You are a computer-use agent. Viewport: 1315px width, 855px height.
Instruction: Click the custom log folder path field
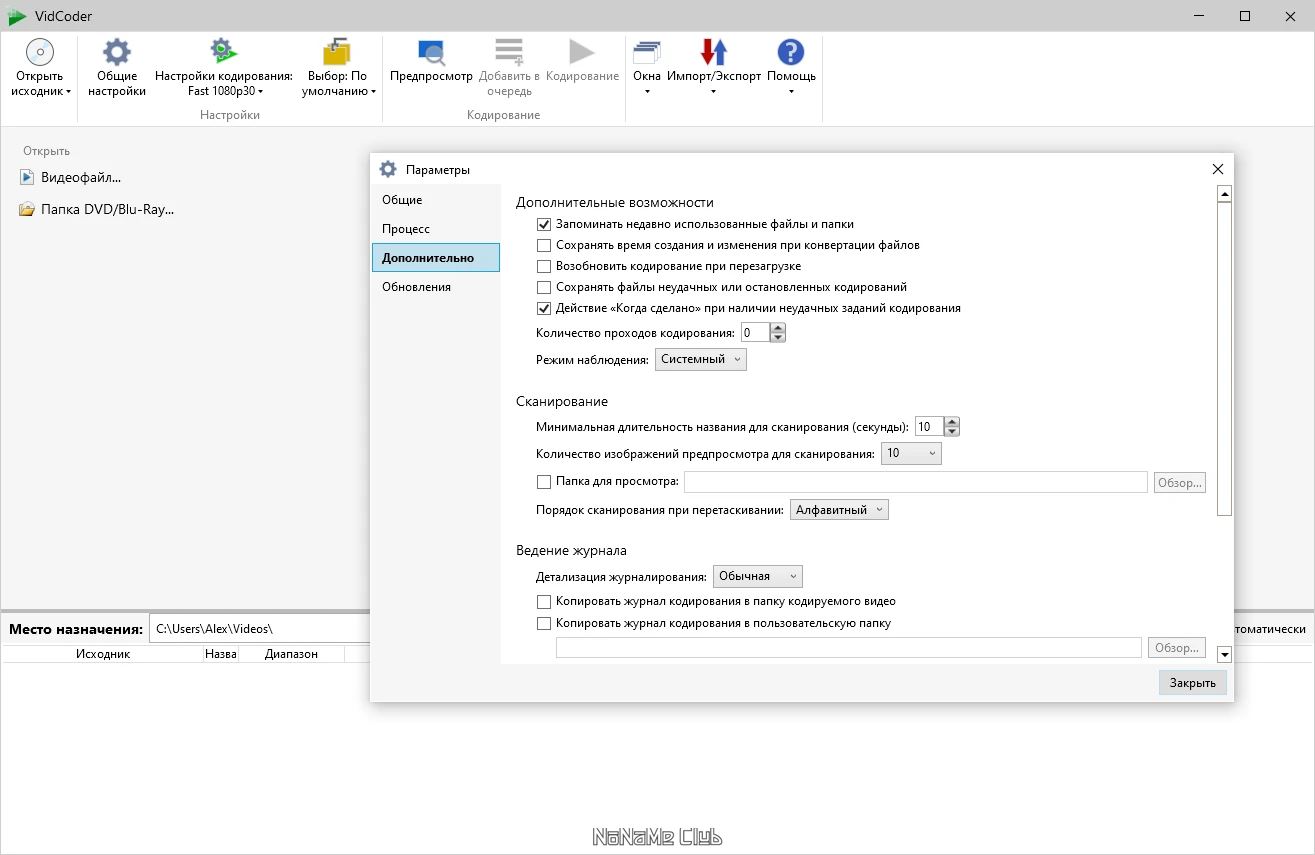pos(848,648)
